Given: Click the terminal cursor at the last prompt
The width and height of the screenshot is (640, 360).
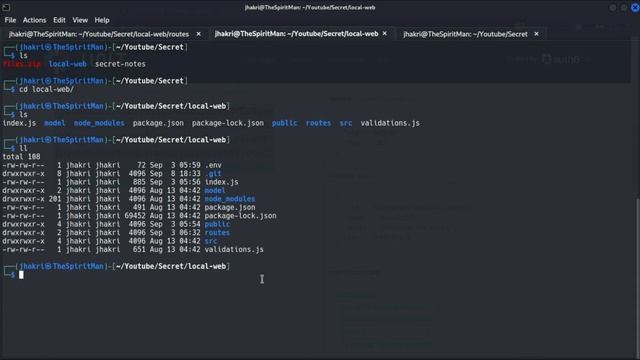Looking at the screenshot, I should pyautogui.click(x=21, y=275).
